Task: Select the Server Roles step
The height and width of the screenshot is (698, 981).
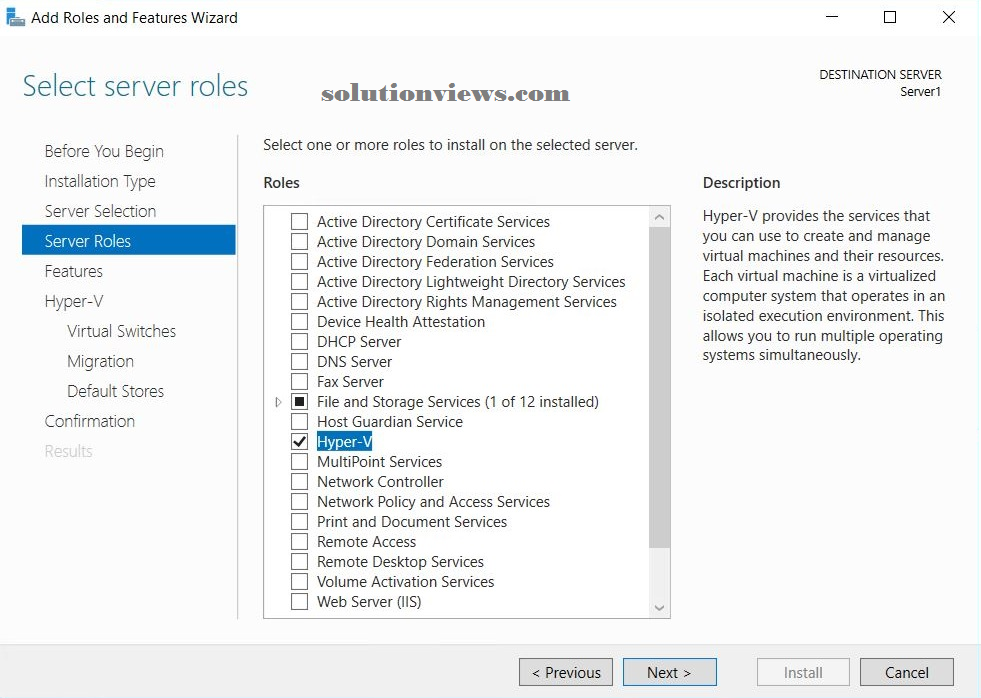Action: click(x=128, y=240)
